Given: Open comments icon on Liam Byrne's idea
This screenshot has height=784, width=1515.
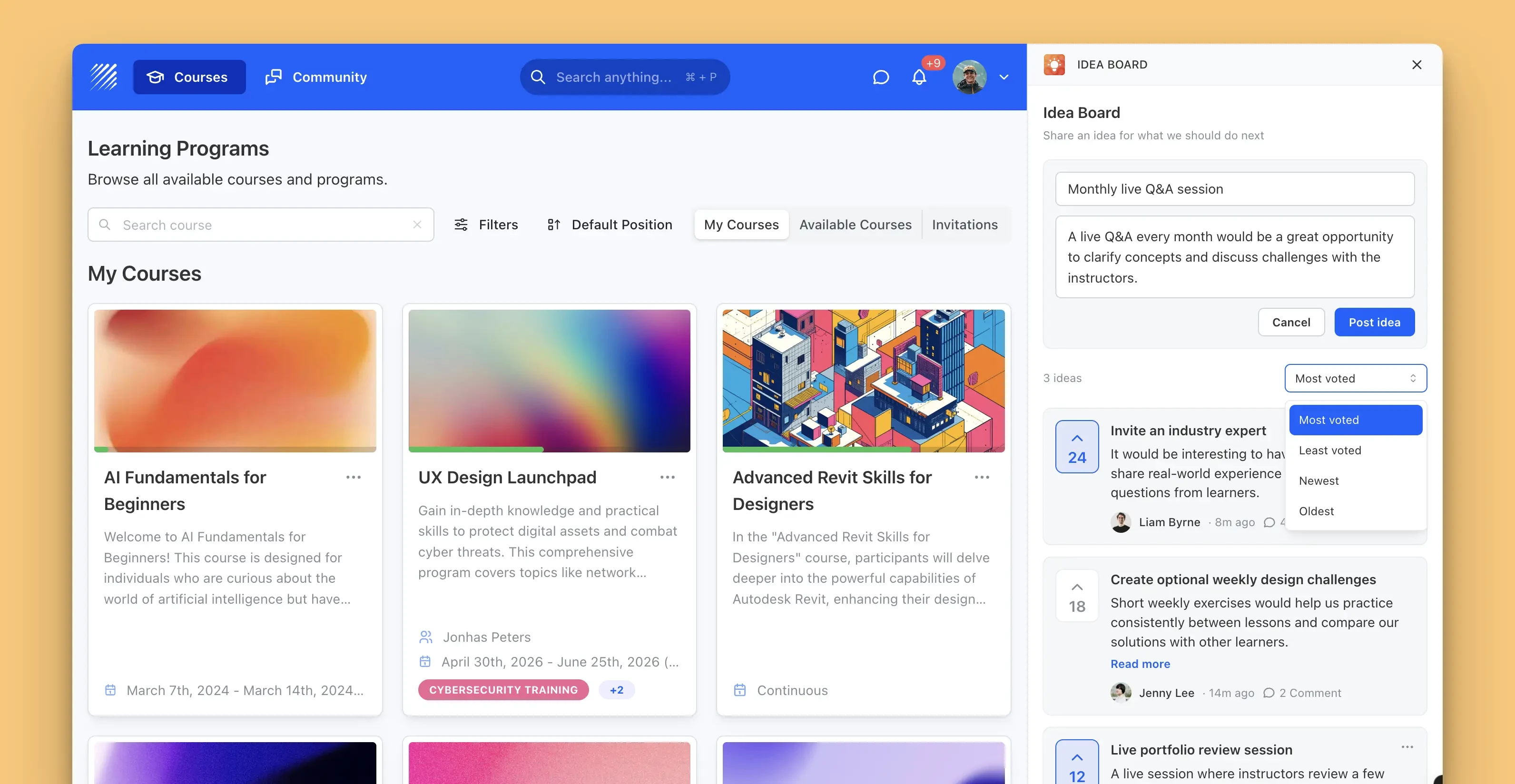Looking at the screenshot, I should [x=1269, y=522].
